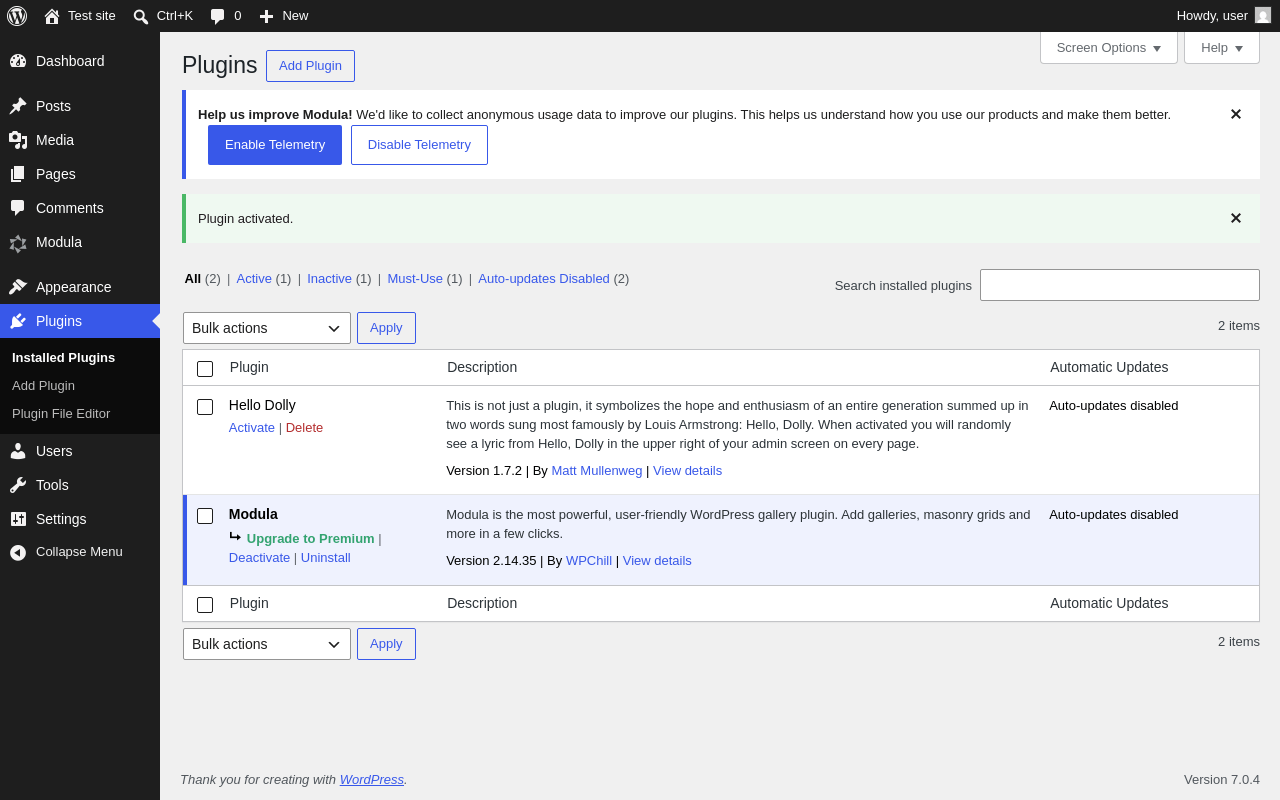Click the bottom Apply button
This screenshot has height=800, width=1280.
pyautogui.click(x=386, y=644)
